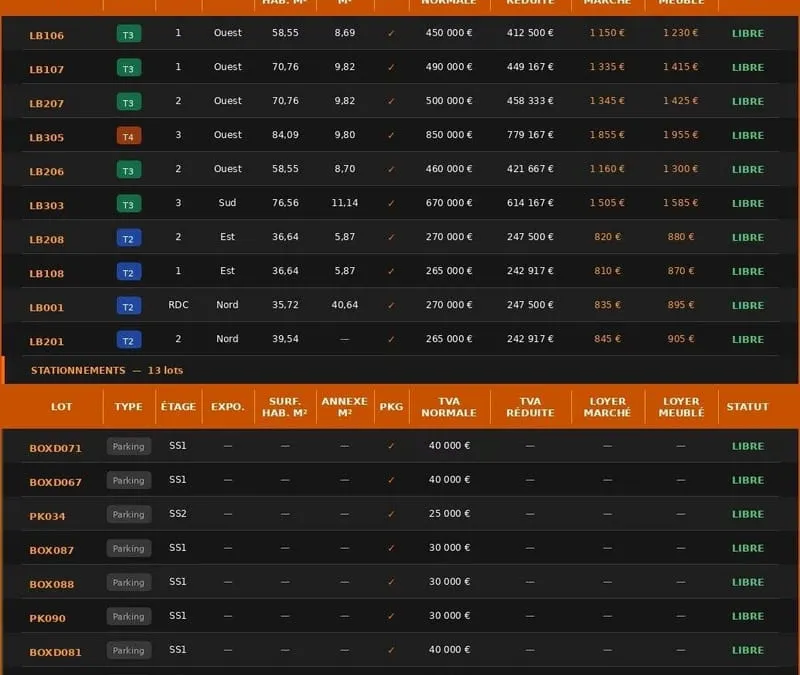This screenshot has height=675, width=800.
Task: Click the PKG checkmark for BOXD067
Action: click(391, 480)
